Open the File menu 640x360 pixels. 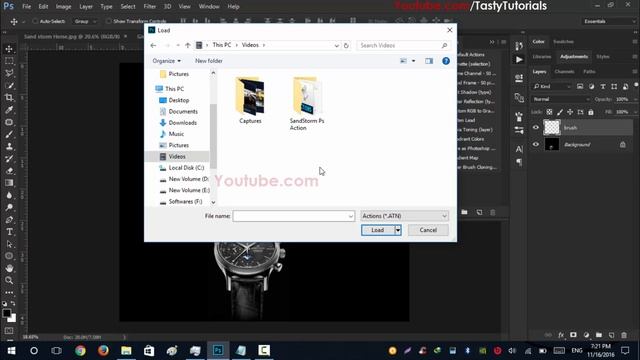click(x=27, y=7)
